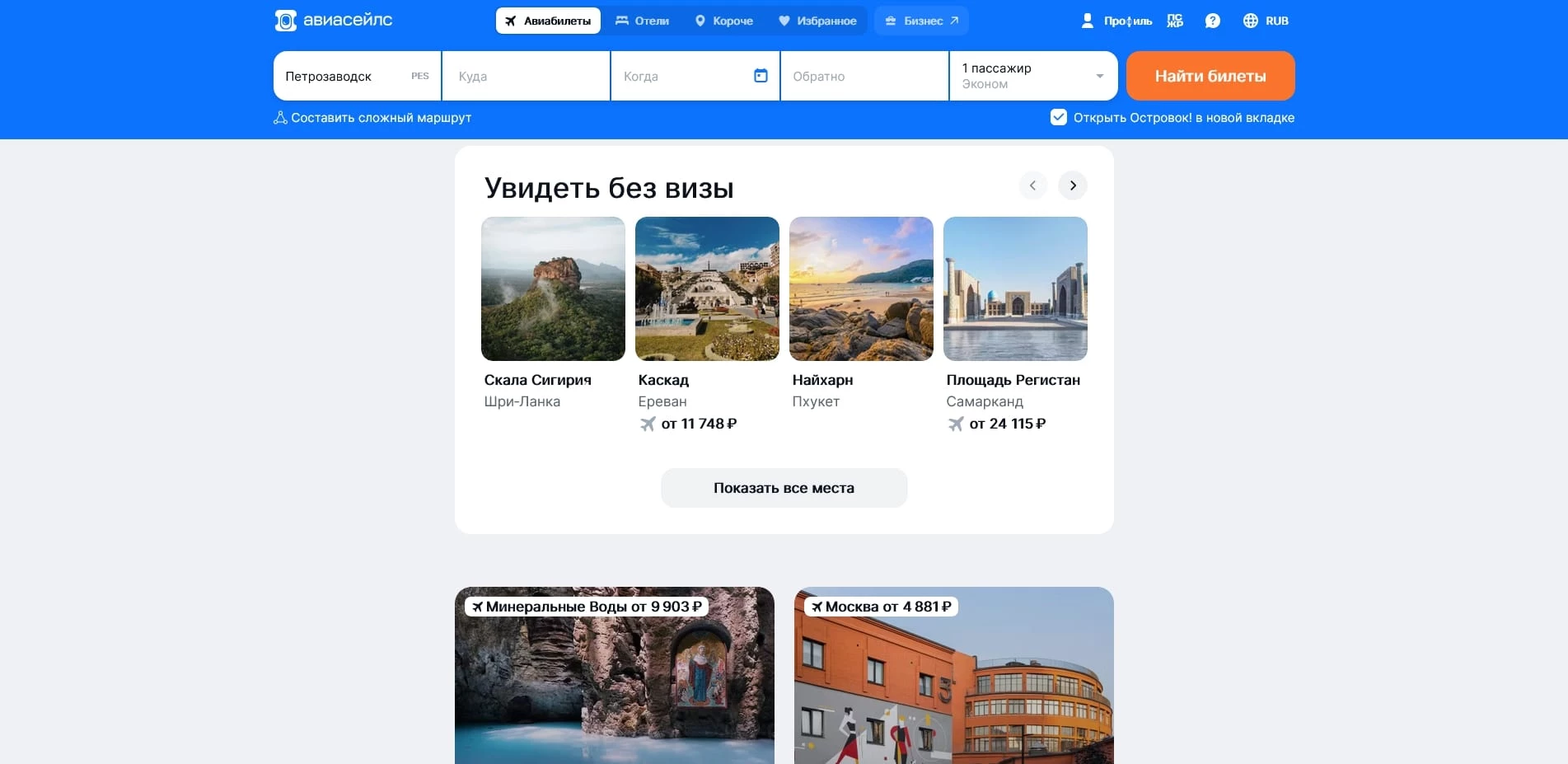This screenshot has height=764, width=1568.
Task: Click the airplane icon on Авиабилеты tab
Action: pos(511,21)
